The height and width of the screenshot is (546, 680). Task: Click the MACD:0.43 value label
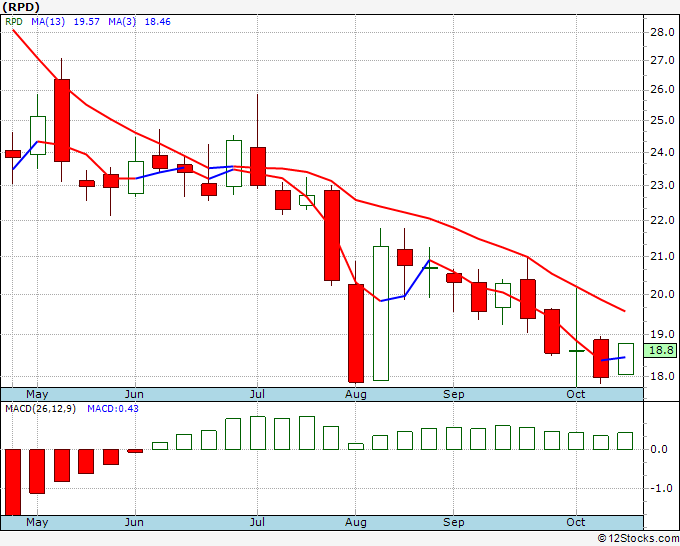(113, 409)
